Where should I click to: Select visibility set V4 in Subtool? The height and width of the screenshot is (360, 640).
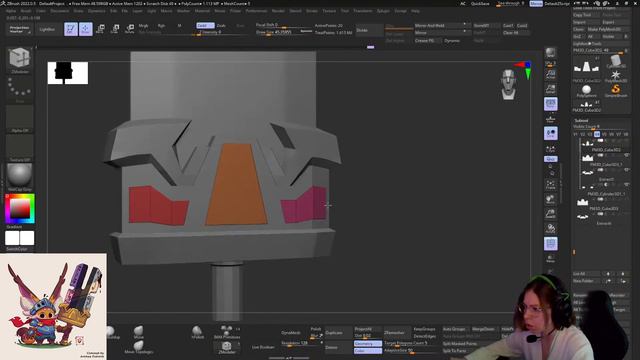[x=597, y=134]
